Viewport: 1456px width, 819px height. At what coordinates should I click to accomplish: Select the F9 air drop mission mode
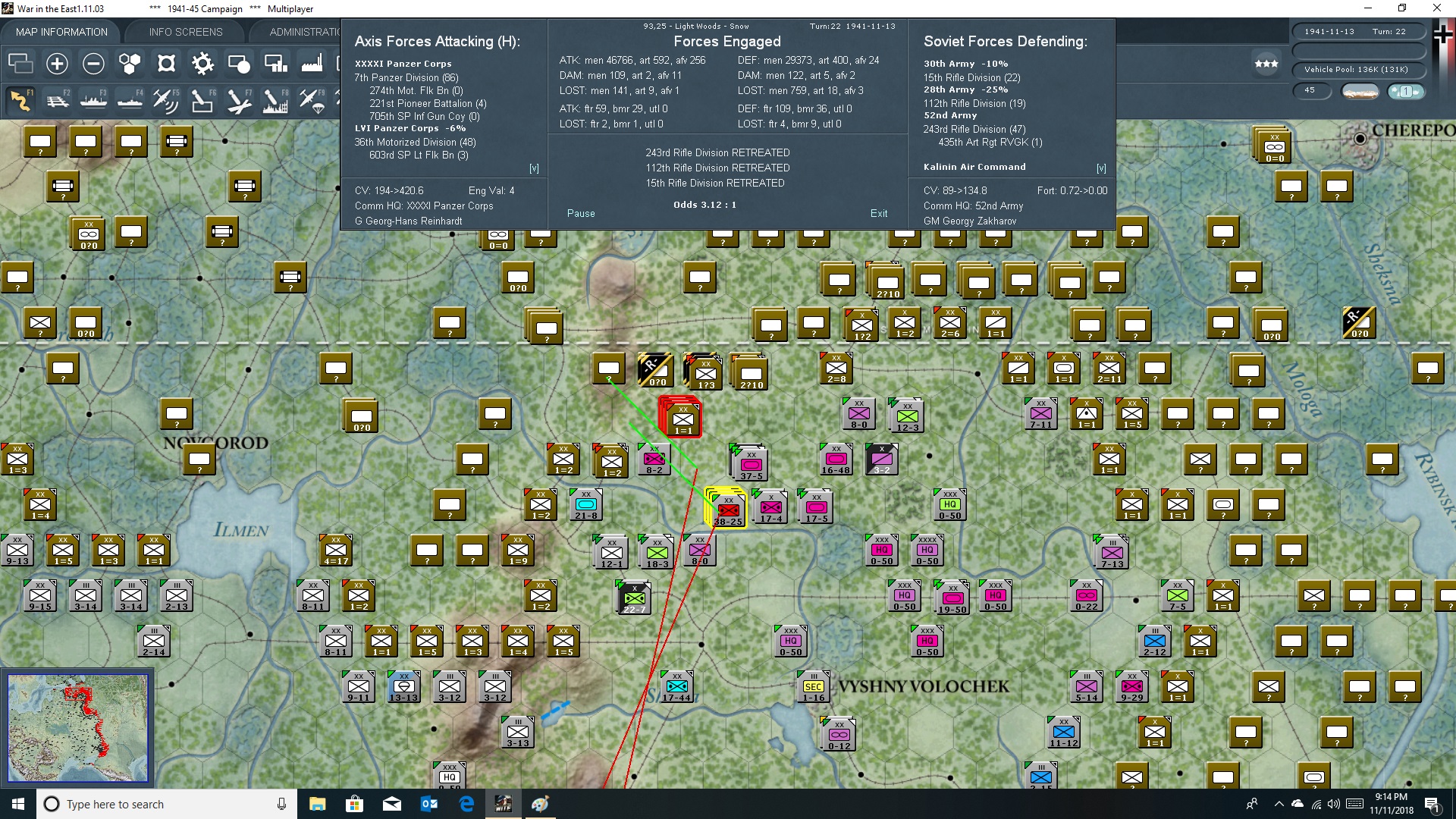pyautogui.click(x=312, y=101)
